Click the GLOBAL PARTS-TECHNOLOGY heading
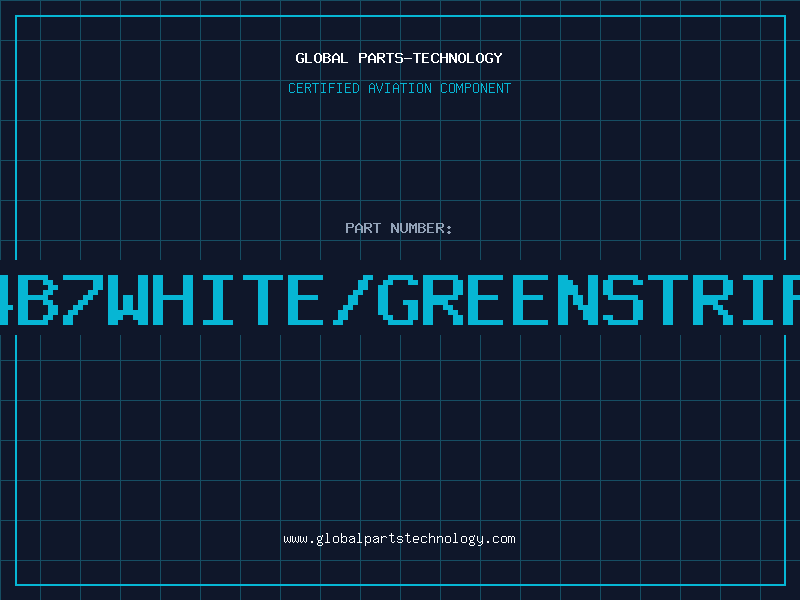This screenshot has height=600, width=800. 399,58
